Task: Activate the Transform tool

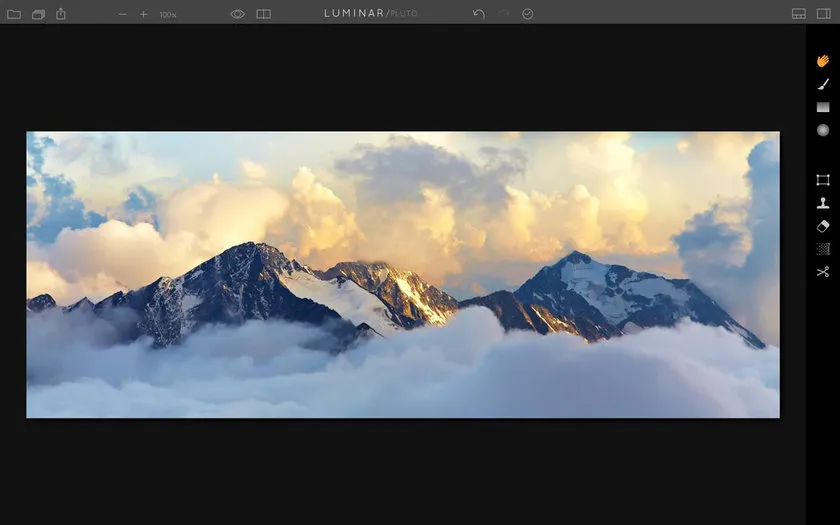Action: click(822, 180)
